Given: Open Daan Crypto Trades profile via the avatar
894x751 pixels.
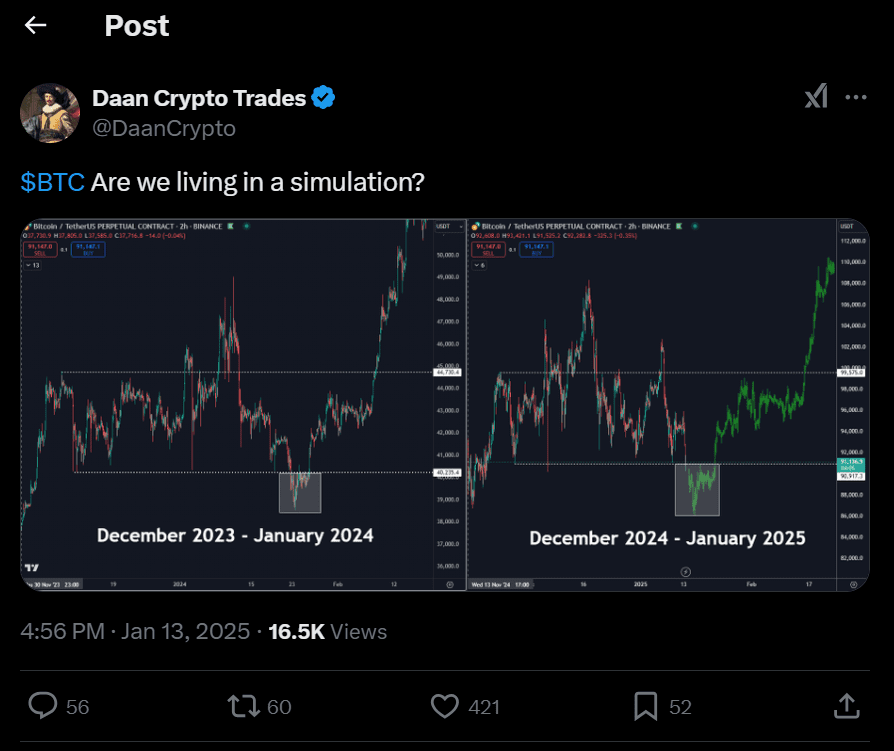Looking at the screenshot, I should pyautogui.click(x=50, y=113).
